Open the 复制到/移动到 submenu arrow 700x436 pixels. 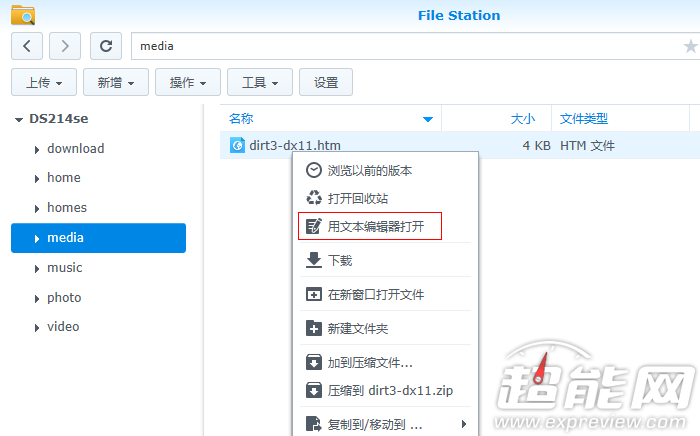[x=464, y=424]
